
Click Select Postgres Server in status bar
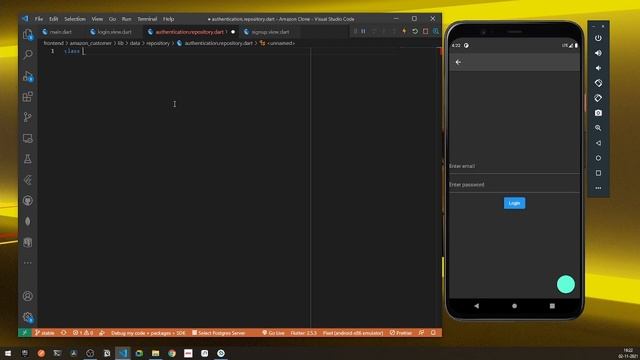219,333
